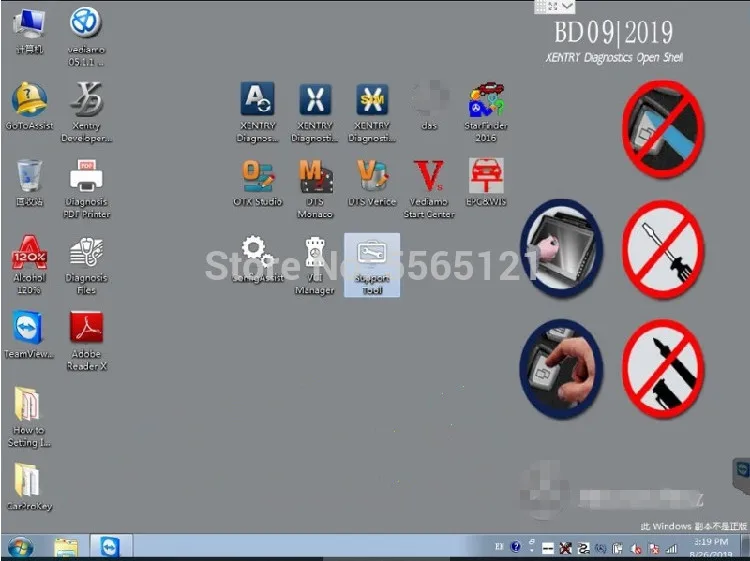Launch the DTS Venice shortcut

click(372, 183)
